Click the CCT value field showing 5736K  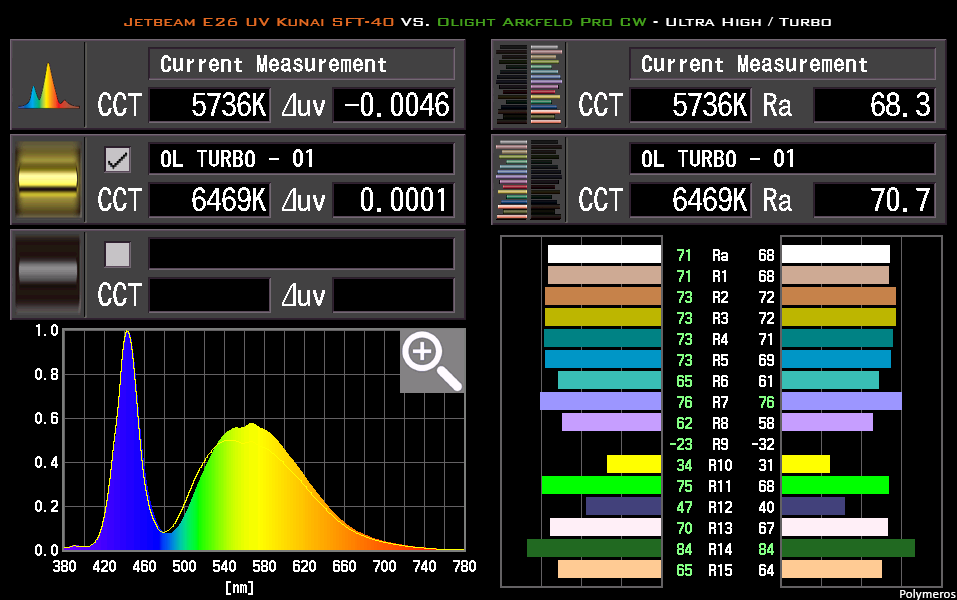point(209,105)
